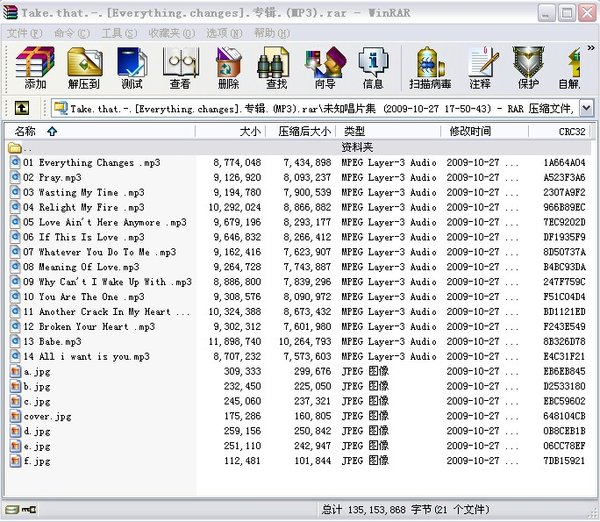Click the 添加 (Add) toolbar icon
Image resolution: width=600 pixels, height=522 pixels.
[35, 68]
